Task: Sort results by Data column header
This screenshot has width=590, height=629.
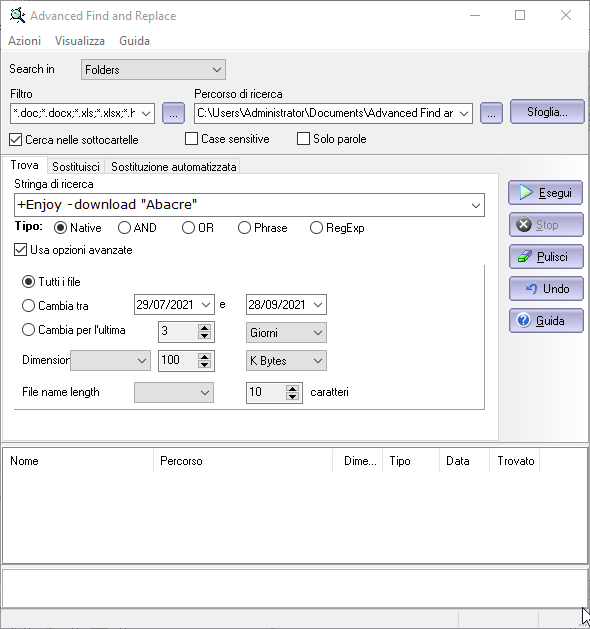Action: point(464,461)
